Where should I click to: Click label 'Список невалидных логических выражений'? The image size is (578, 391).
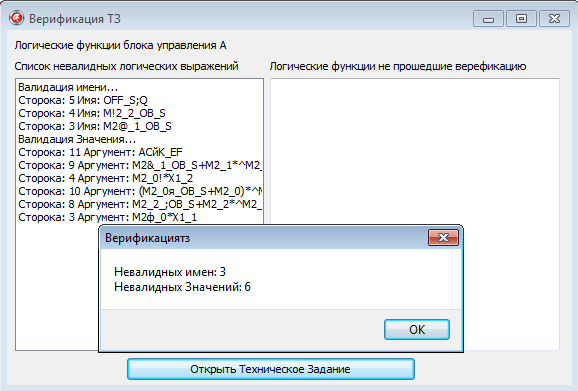[x=126, y=66]
